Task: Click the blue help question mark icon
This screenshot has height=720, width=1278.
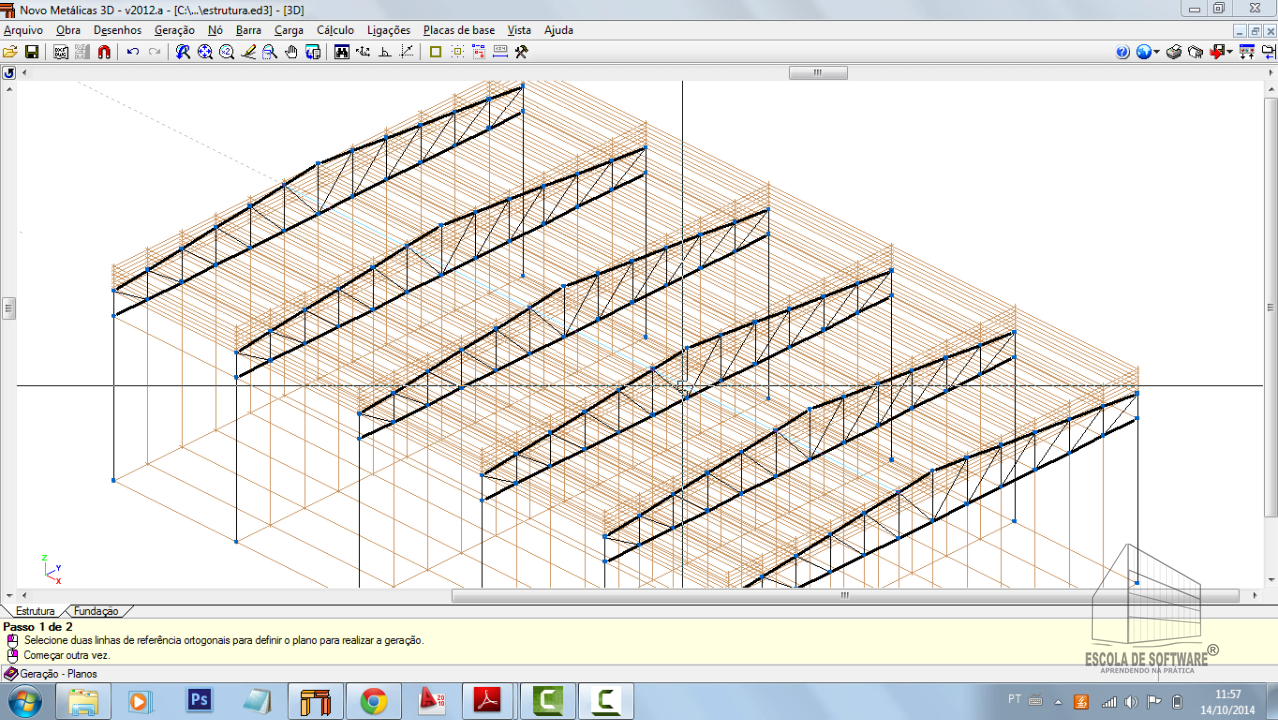Action: [1122, 52]
